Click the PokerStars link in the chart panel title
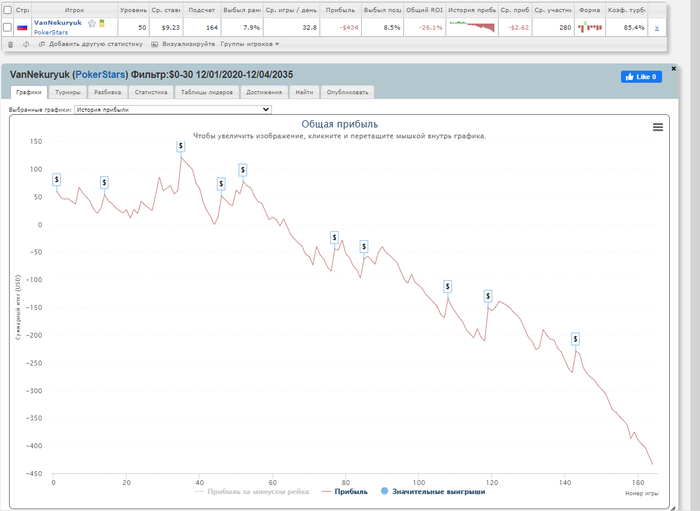The image size is (700, 511). pos(100,75)
